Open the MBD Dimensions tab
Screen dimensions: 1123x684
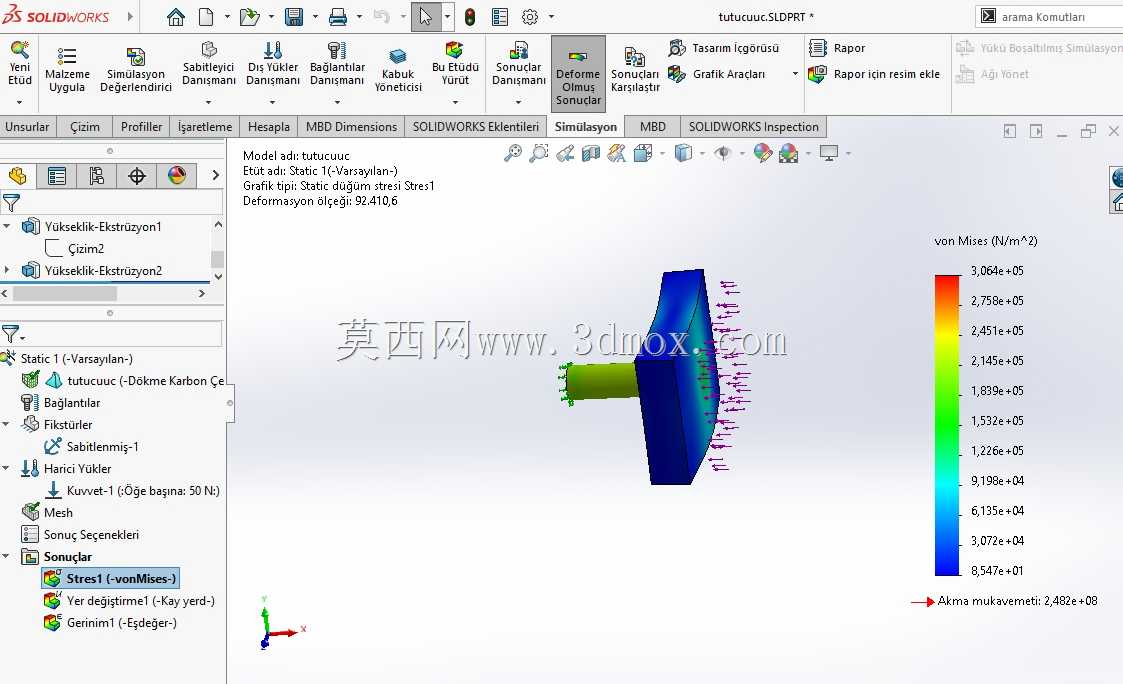[x=351, y=127]
